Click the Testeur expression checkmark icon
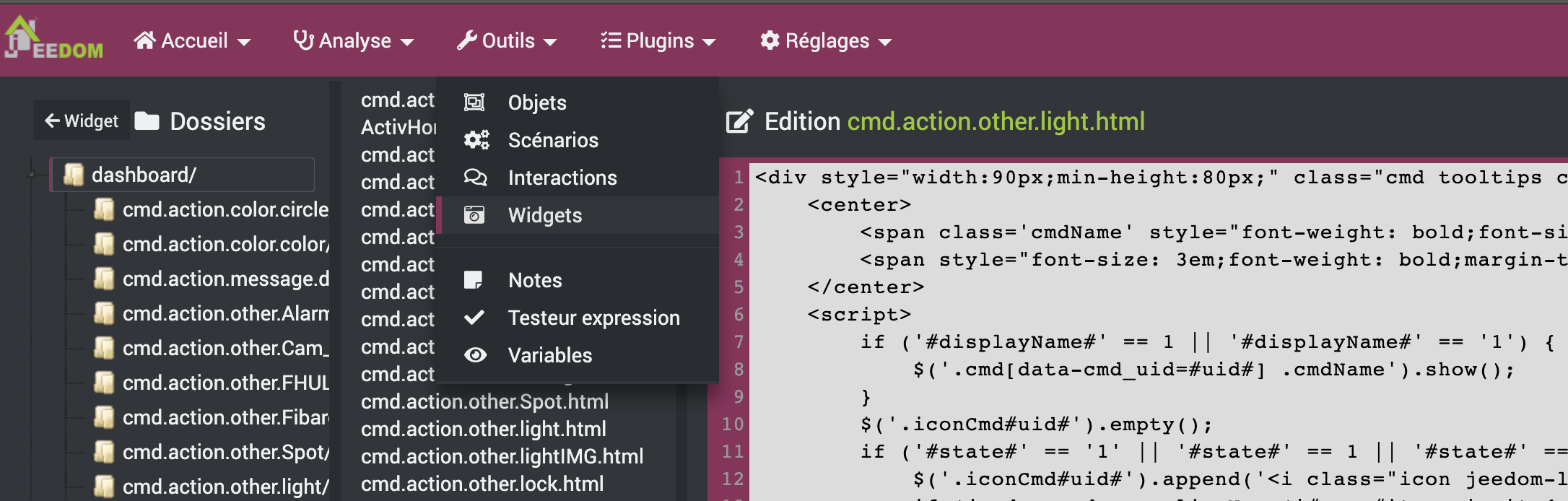1568x501 pixels. 474,318
